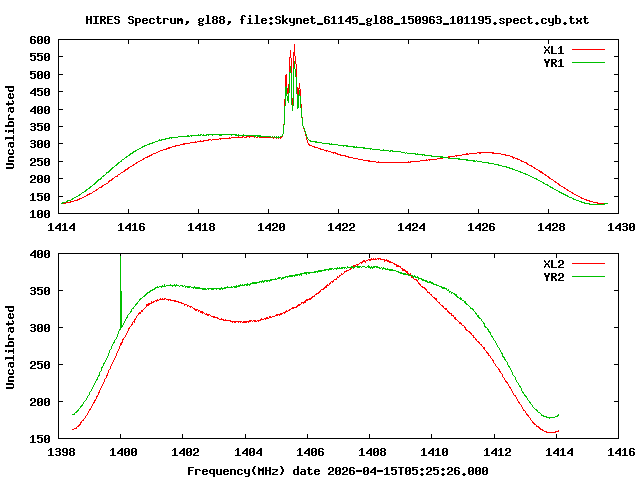Click the 1402 frequency tick label
Image resolution: width=640 pixels, height=480 pixels.
(185, 452)
